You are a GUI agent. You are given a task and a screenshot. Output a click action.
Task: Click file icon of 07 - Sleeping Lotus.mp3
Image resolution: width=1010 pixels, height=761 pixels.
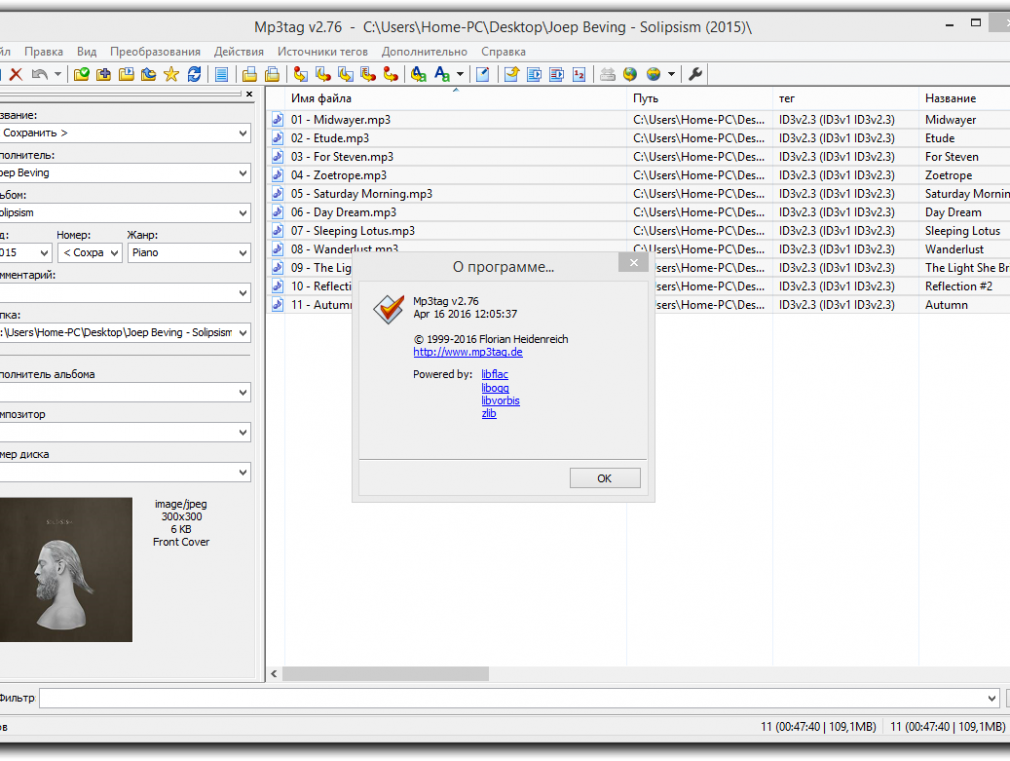[278, 230]
